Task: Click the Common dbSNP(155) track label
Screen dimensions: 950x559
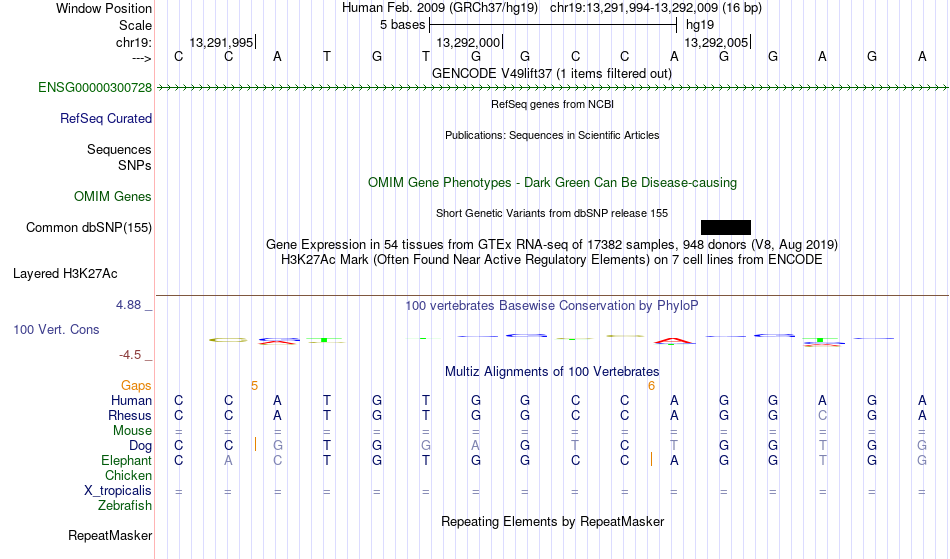Action: [x=89, y=228]
